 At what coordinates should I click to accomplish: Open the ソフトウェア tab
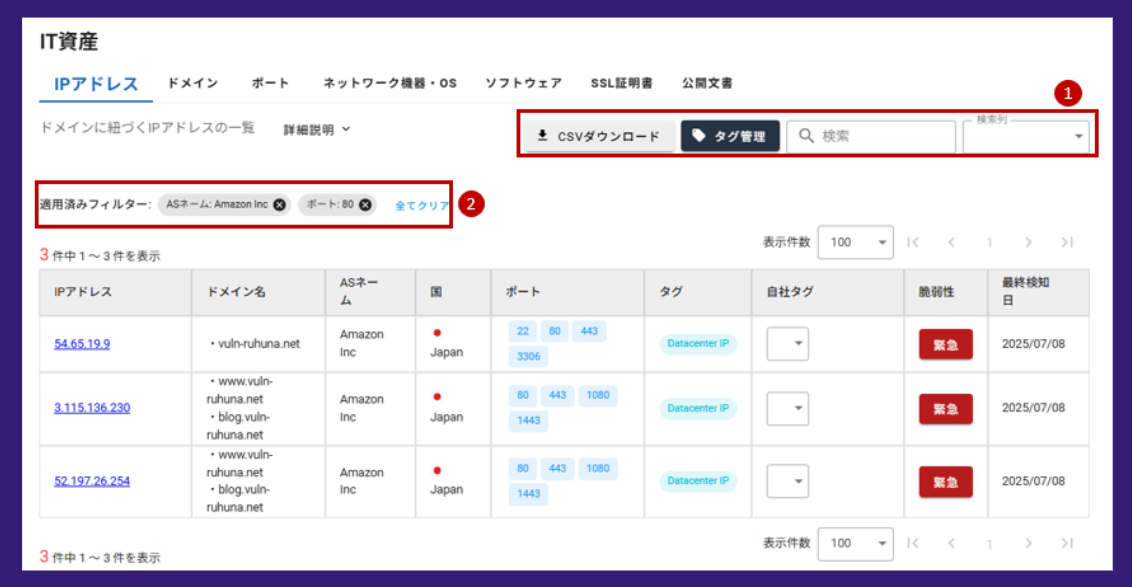coord(523,83)
